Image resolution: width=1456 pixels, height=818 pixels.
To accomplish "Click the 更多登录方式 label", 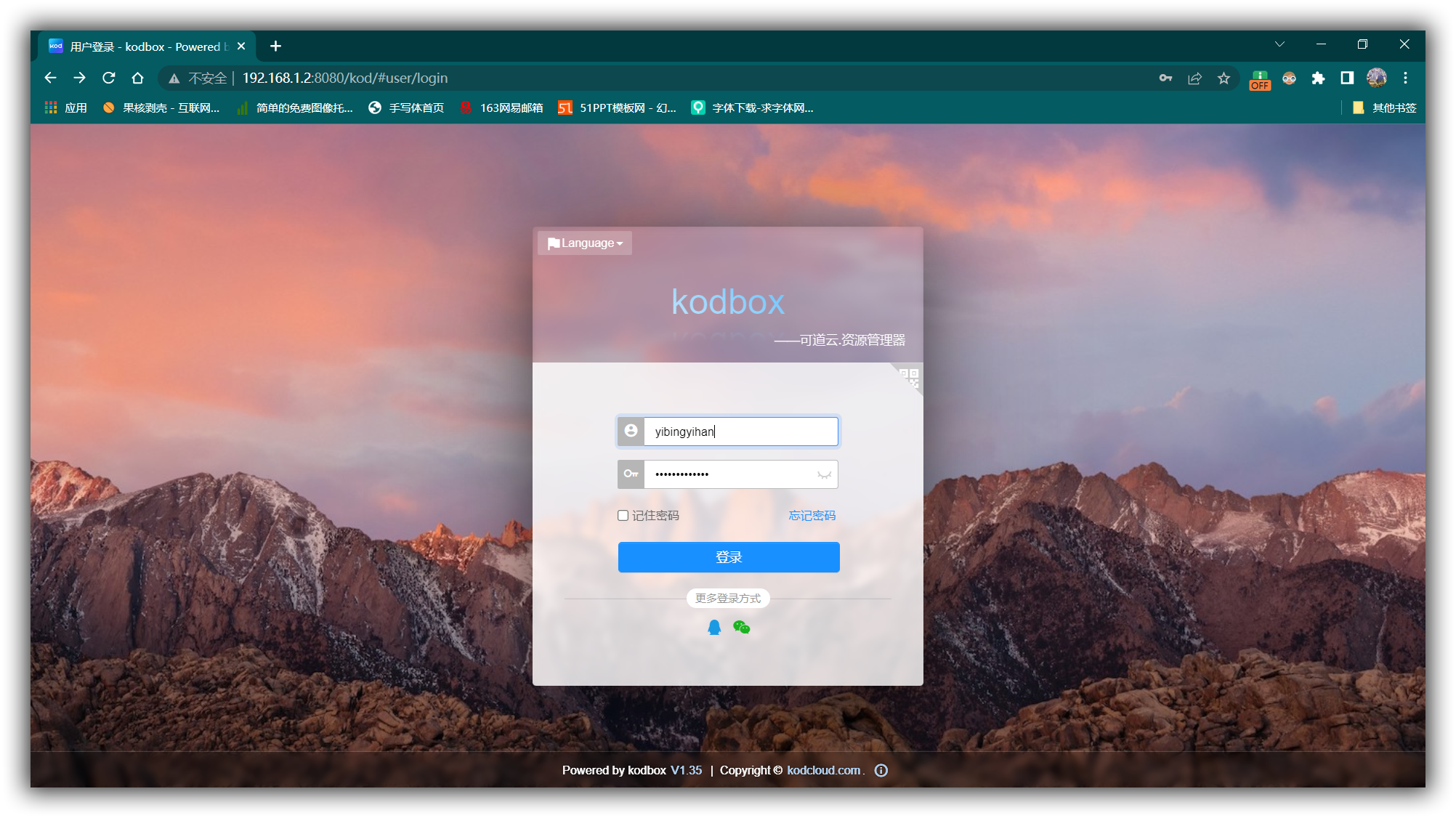I will point(728,599).
